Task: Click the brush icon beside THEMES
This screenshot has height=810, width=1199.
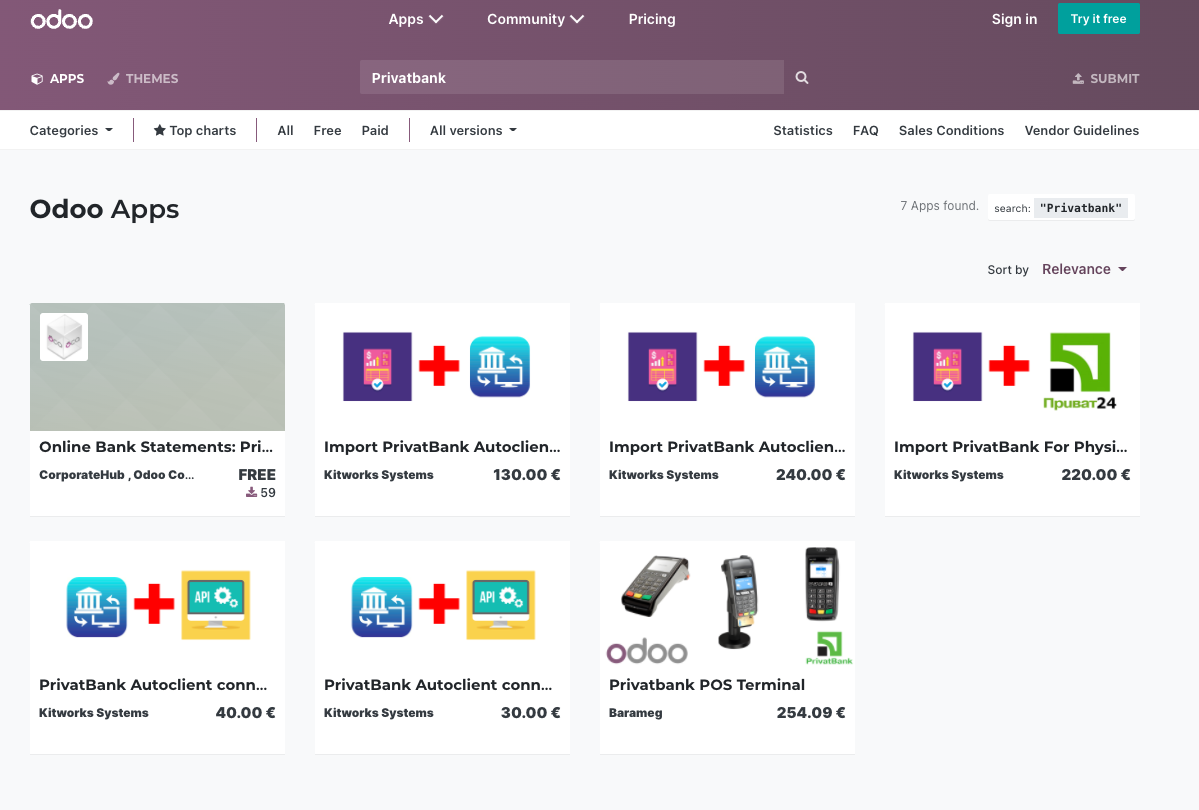Action: point(113,79)
